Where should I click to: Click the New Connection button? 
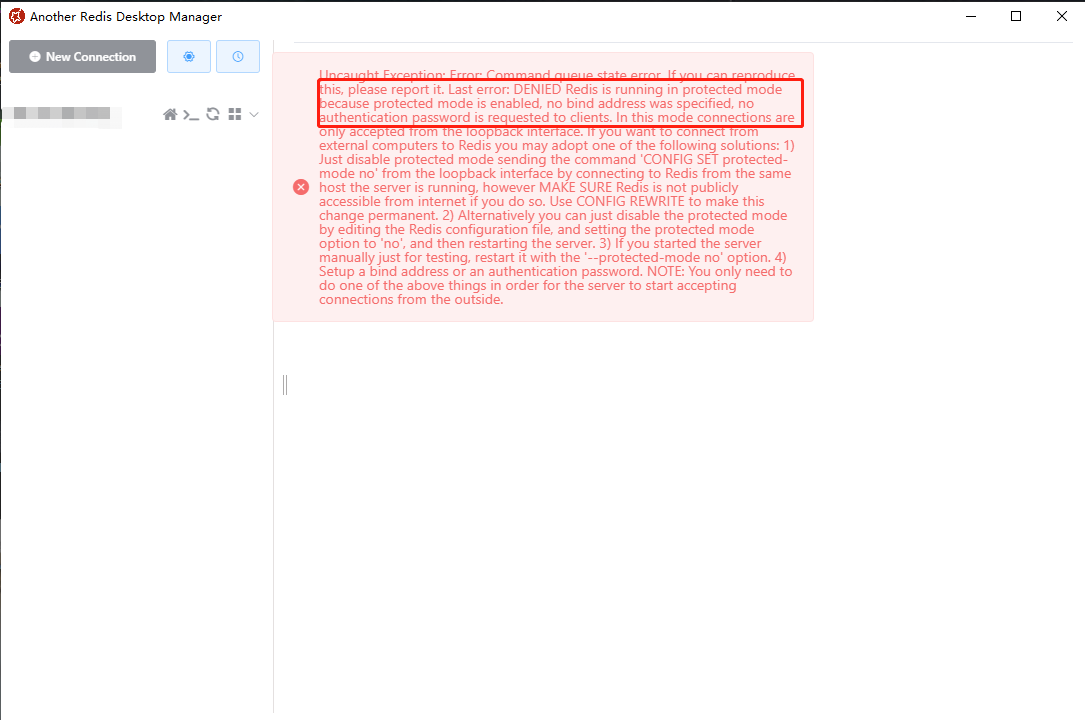click(x=82, y=57)
